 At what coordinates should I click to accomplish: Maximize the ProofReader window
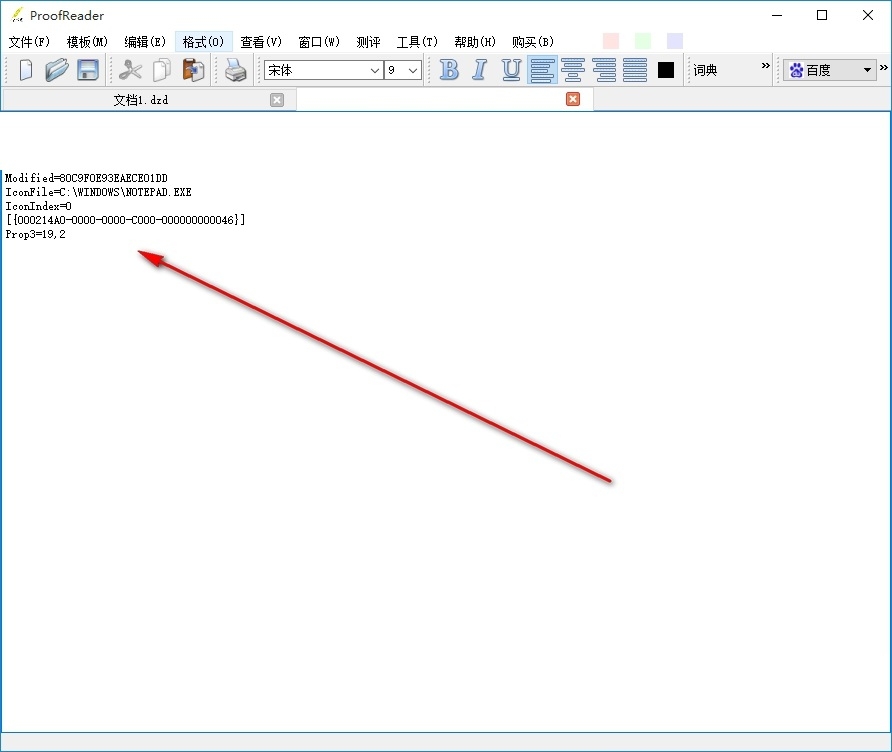point(822,15)
